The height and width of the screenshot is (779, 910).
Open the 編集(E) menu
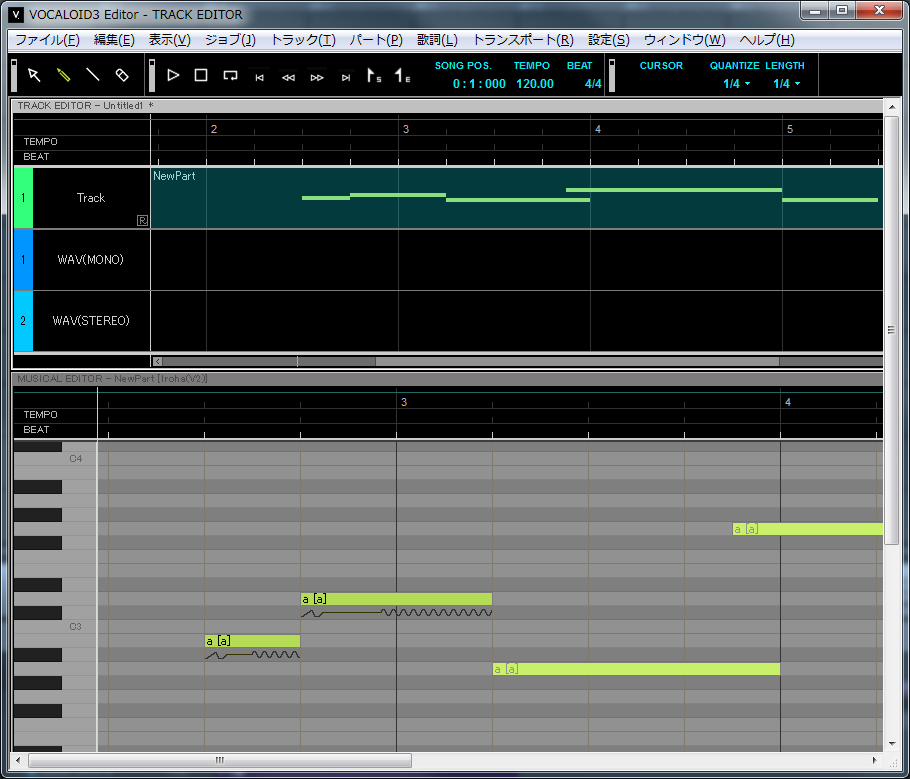click(x=114, y=39)
